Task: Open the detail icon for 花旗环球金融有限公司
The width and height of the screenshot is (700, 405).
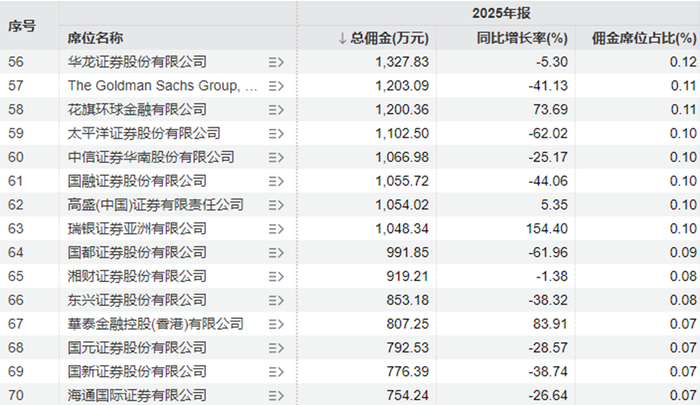Action: tap(277, 109)
